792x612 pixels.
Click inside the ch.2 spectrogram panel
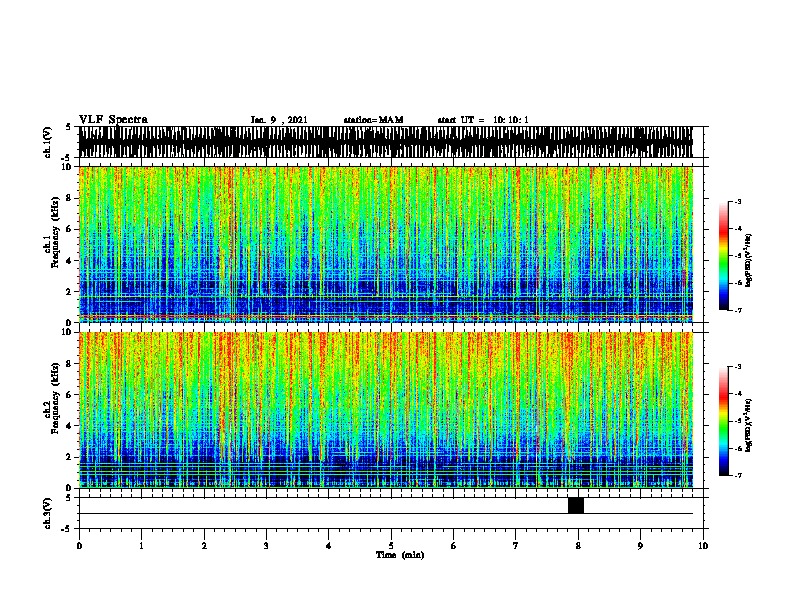pyautogui.click(x=386, y=410)
